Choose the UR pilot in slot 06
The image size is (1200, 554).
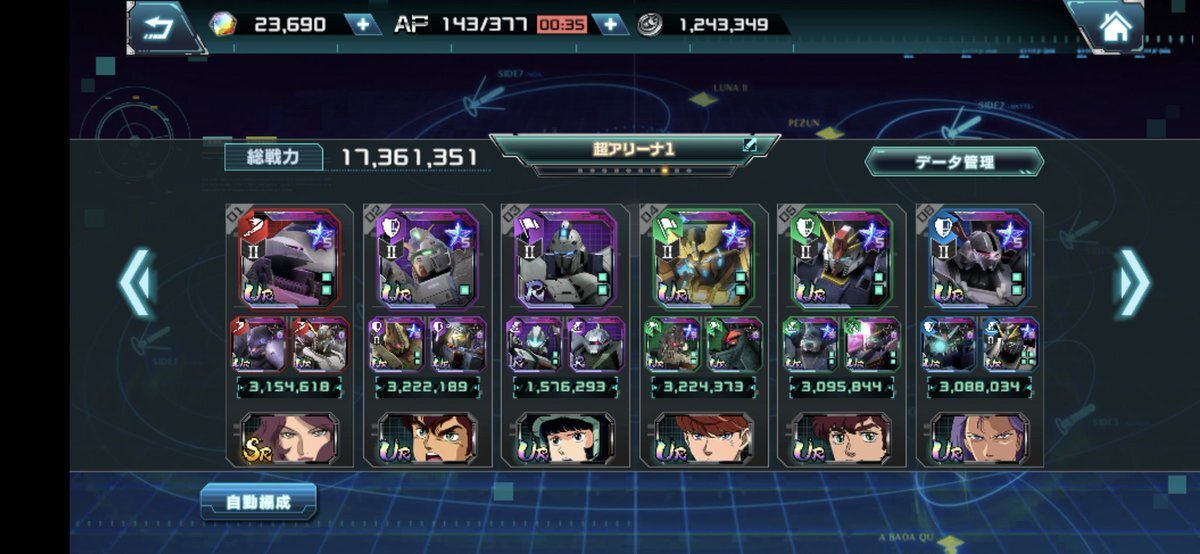point(980,438)
